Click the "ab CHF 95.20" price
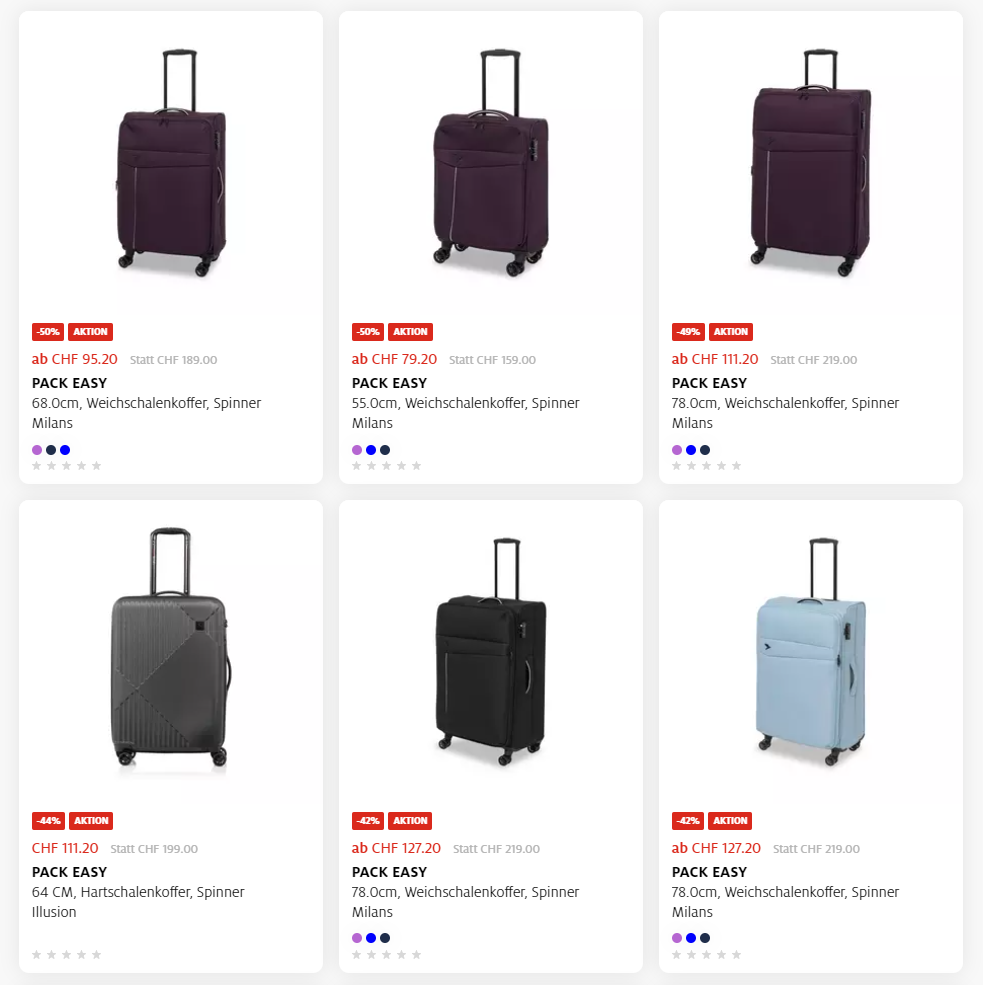983x985 pixels. (75, 359)
